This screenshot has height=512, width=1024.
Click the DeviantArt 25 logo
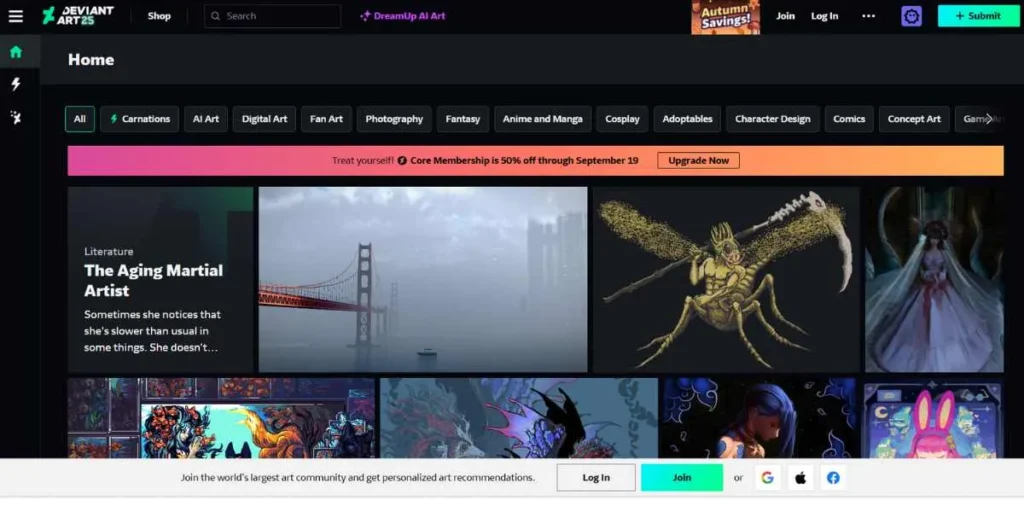click(78, 16)
